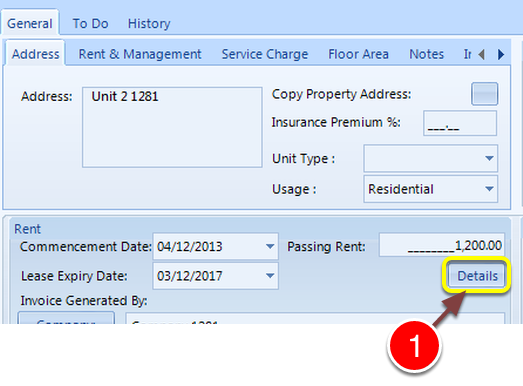Viewport: 523px width, 386px height.
Task: Open the Rent & Management tab
Action: (140, 54)
